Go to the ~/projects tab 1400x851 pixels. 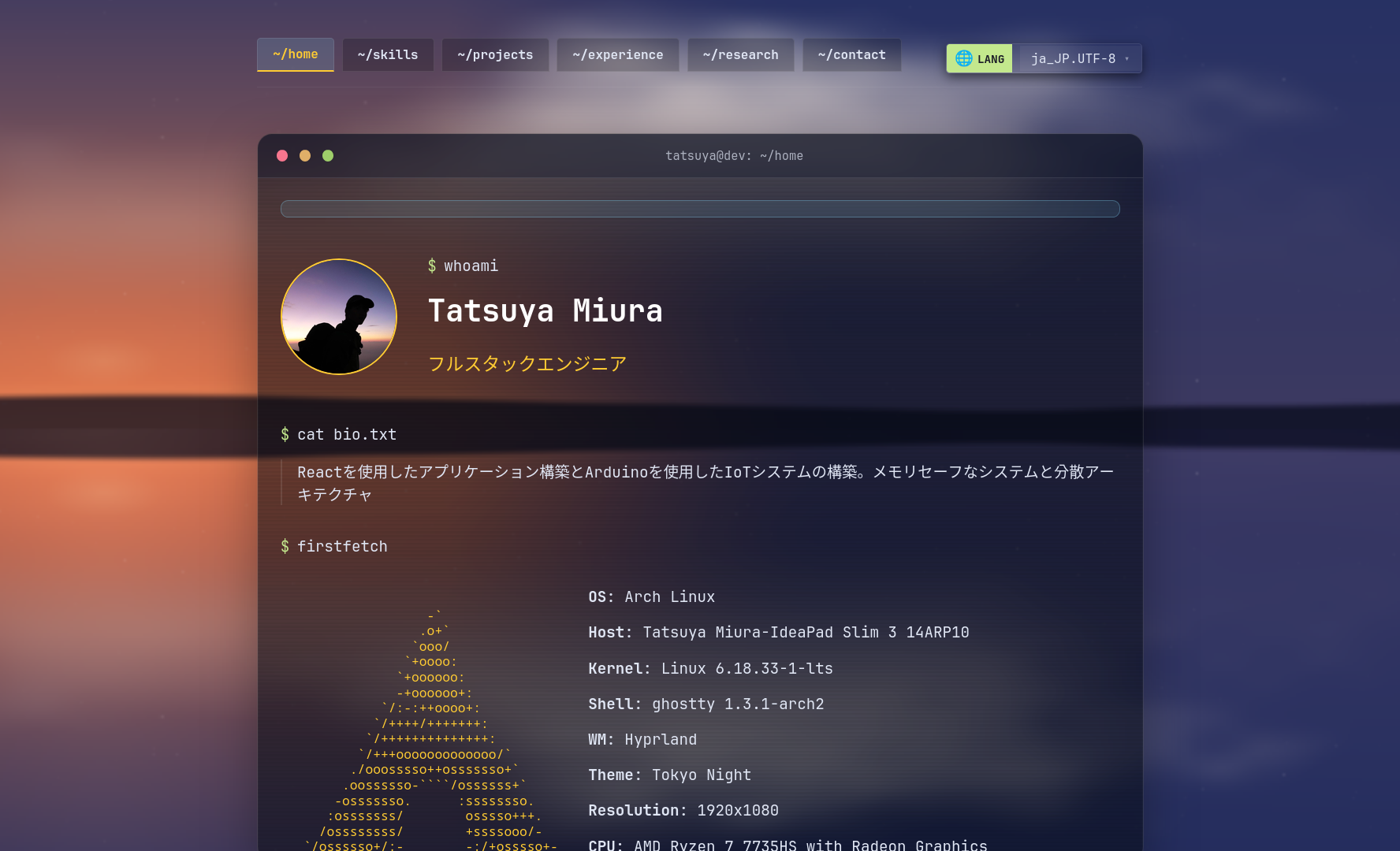495,54
